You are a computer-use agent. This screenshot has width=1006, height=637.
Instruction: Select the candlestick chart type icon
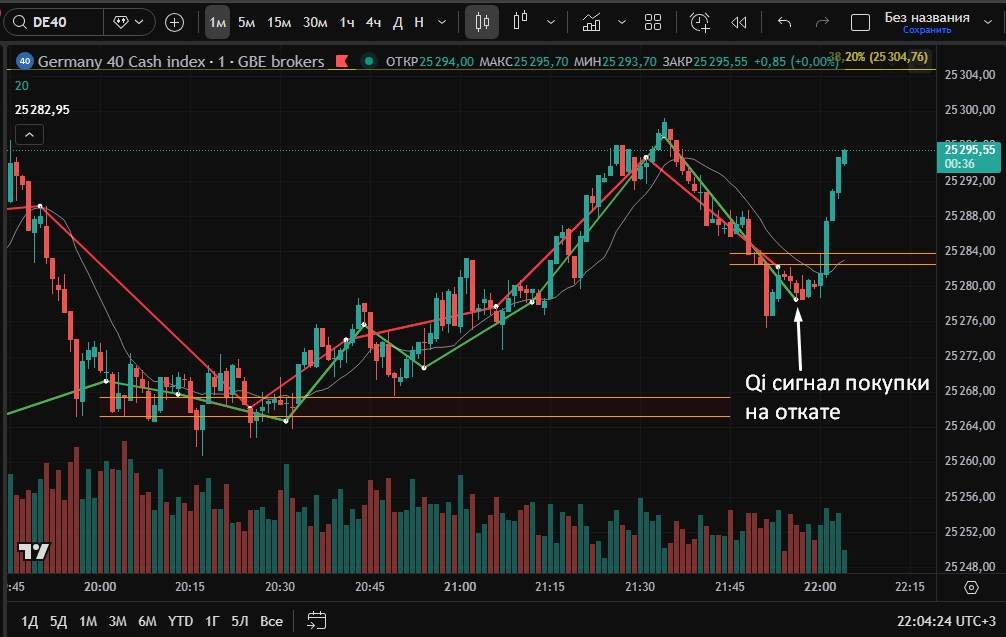(483, 21)
